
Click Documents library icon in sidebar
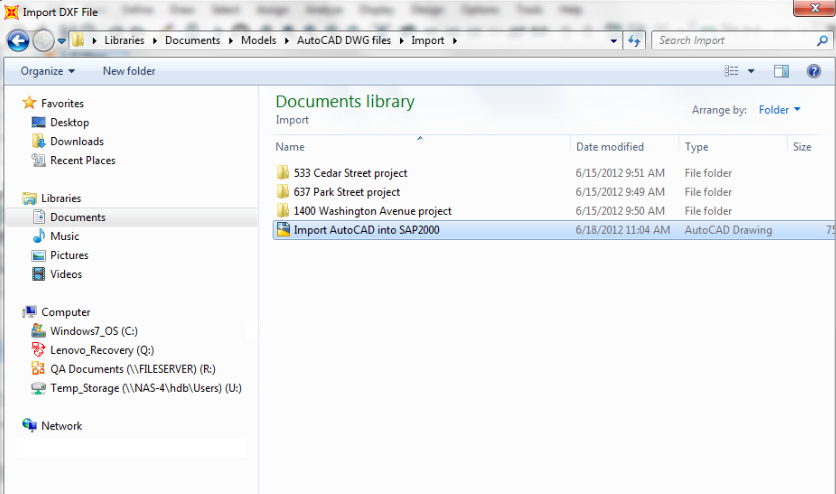[38, 217]
